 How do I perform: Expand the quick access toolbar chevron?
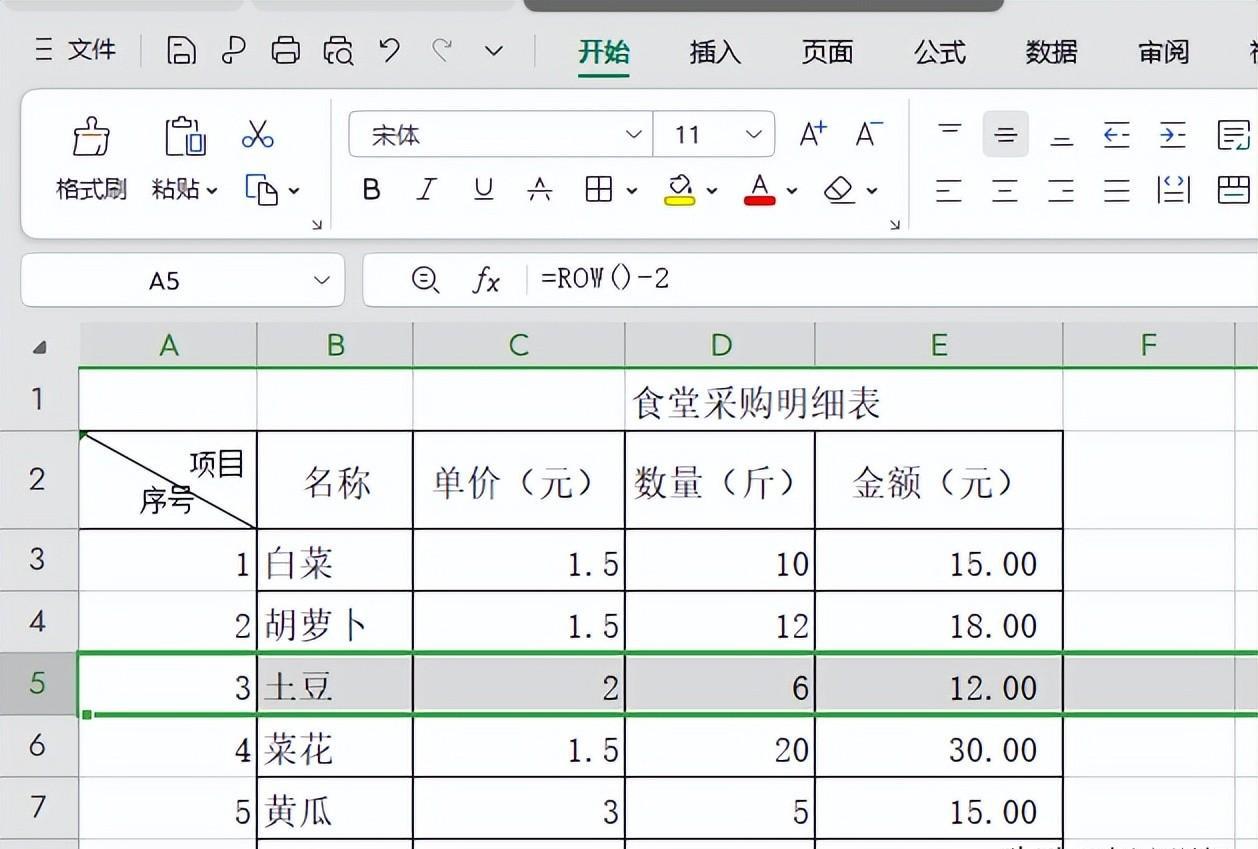(494, 50)
